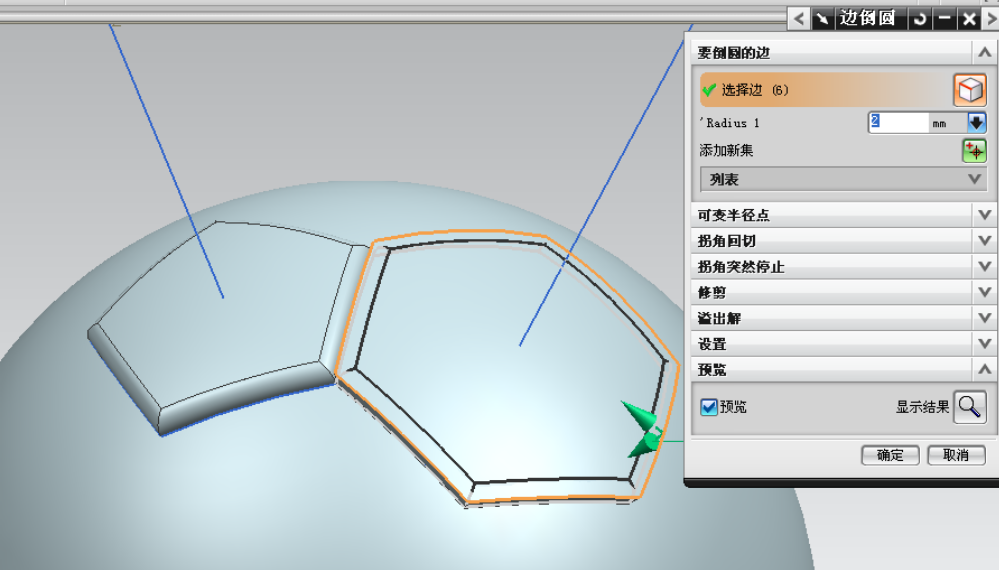The height and width of the screenshot is (570, 999).
Task: Click the edge selection cube icon
Action: point(970,90)
